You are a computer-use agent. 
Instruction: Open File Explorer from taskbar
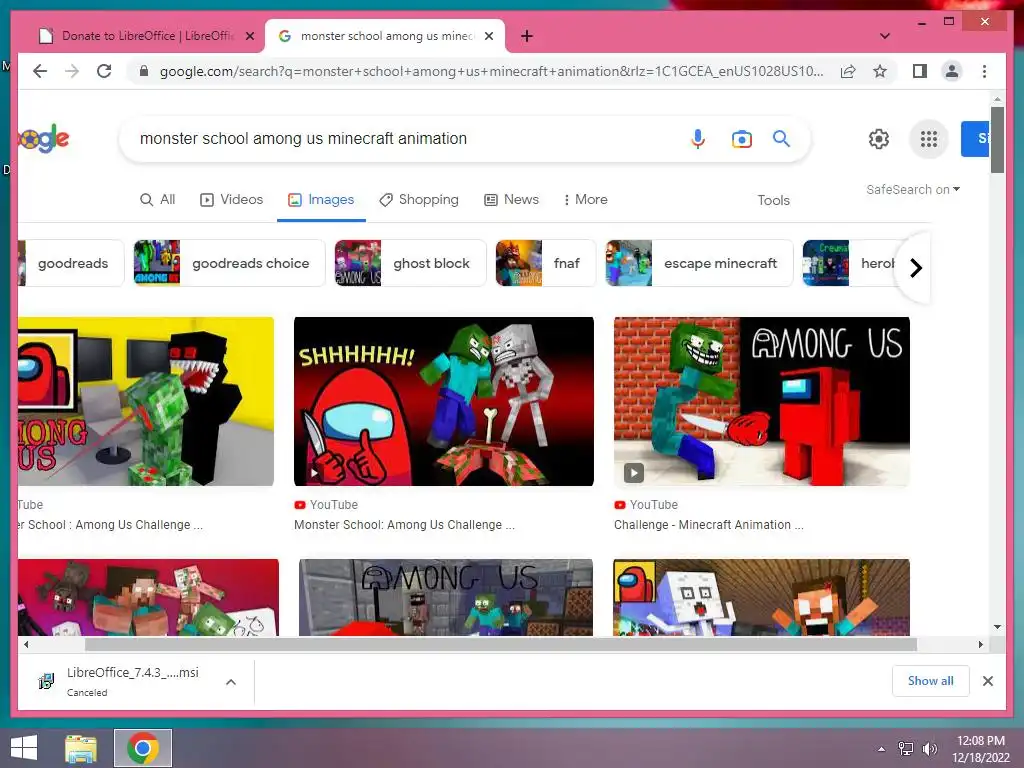coord(81,748)
